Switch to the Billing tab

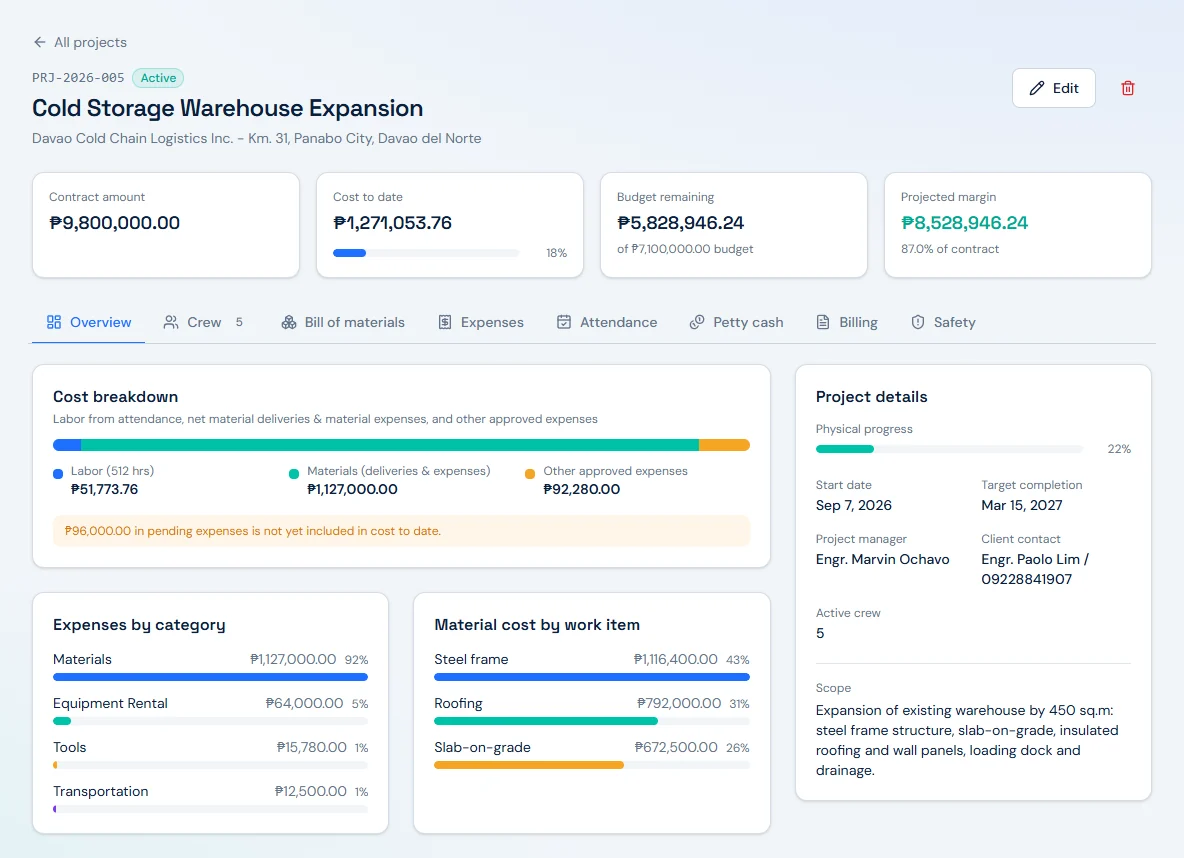tap(846, 323)
